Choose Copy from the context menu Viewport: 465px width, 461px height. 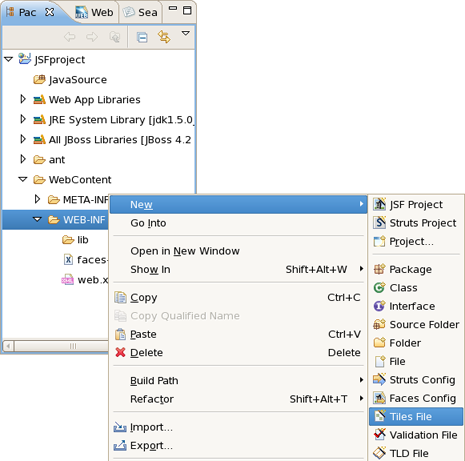coord(238,297)
